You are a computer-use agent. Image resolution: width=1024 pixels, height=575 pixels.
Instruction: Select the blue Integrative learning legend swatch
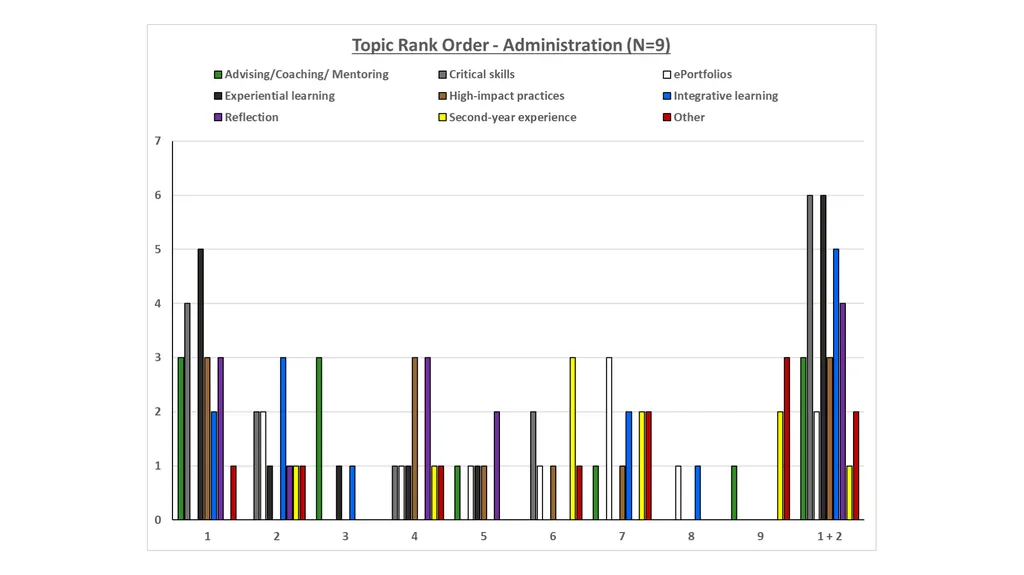pyautogui.click(x=667, y=96)
